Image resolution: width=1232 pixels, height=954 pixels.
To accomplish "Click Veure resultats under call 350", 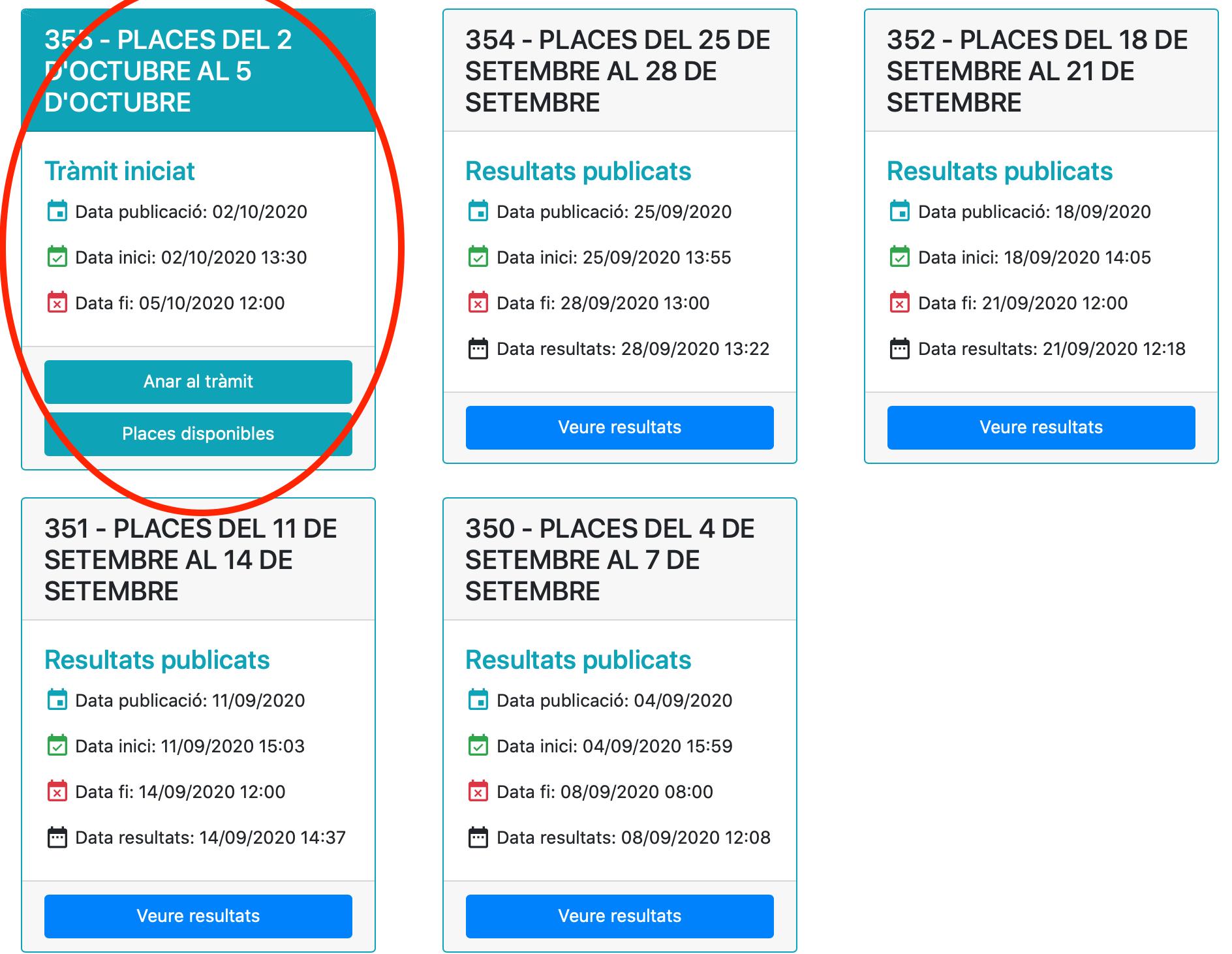I will click(x=619, y=916).
